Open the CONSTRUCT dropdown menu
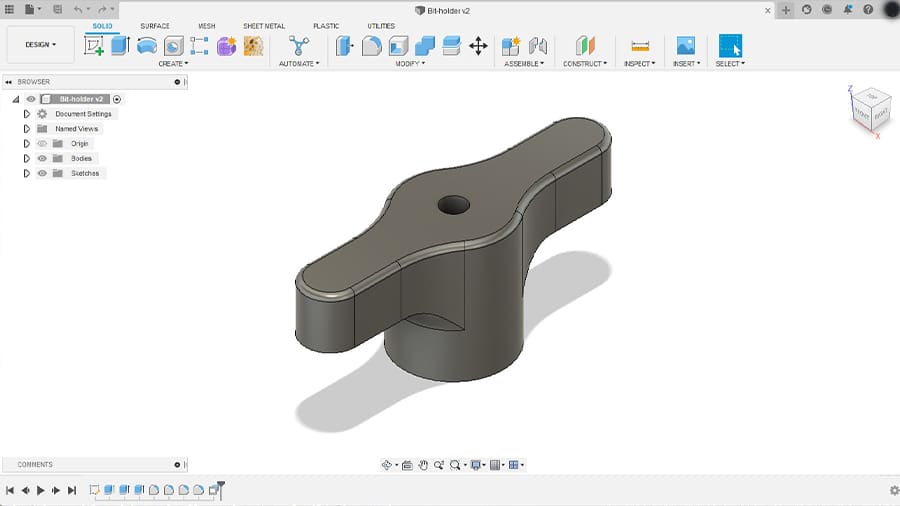Screen dimensions: 900x506 pos(584,63)
